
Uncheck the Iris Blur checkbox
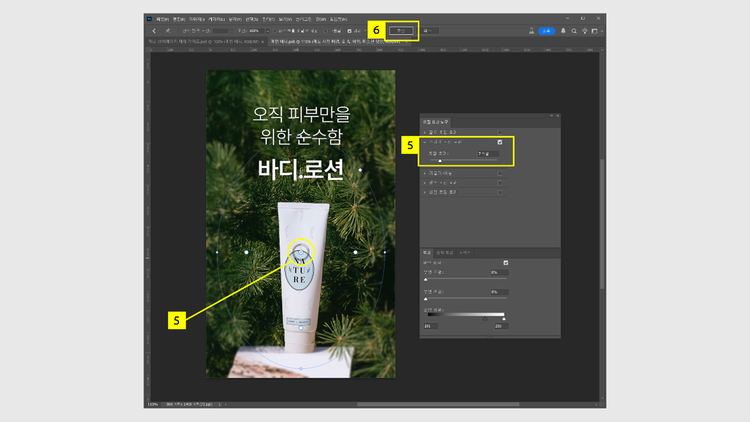[x=500, y=142]
